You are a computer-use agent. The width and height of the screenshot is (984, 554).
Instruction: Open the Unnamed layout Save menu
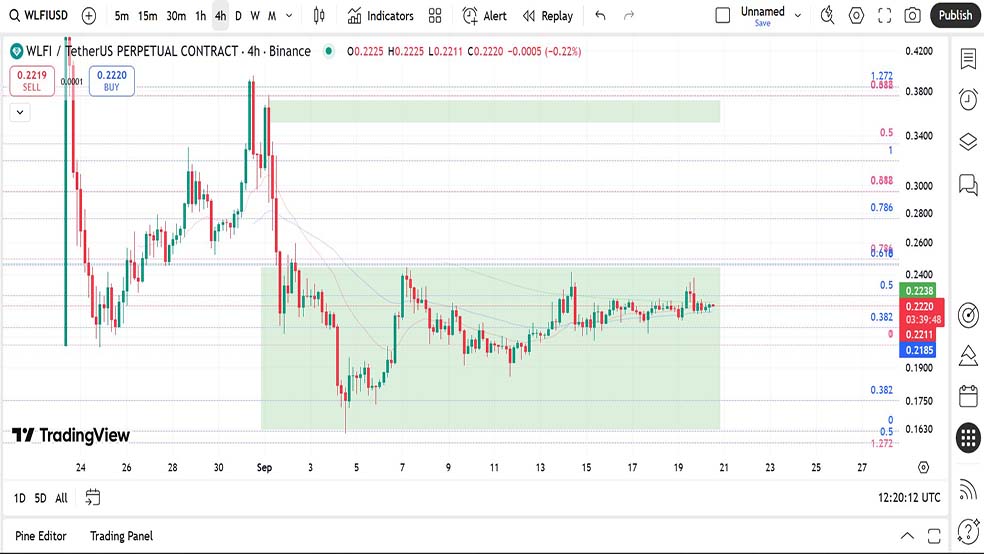tap(762, 16)
